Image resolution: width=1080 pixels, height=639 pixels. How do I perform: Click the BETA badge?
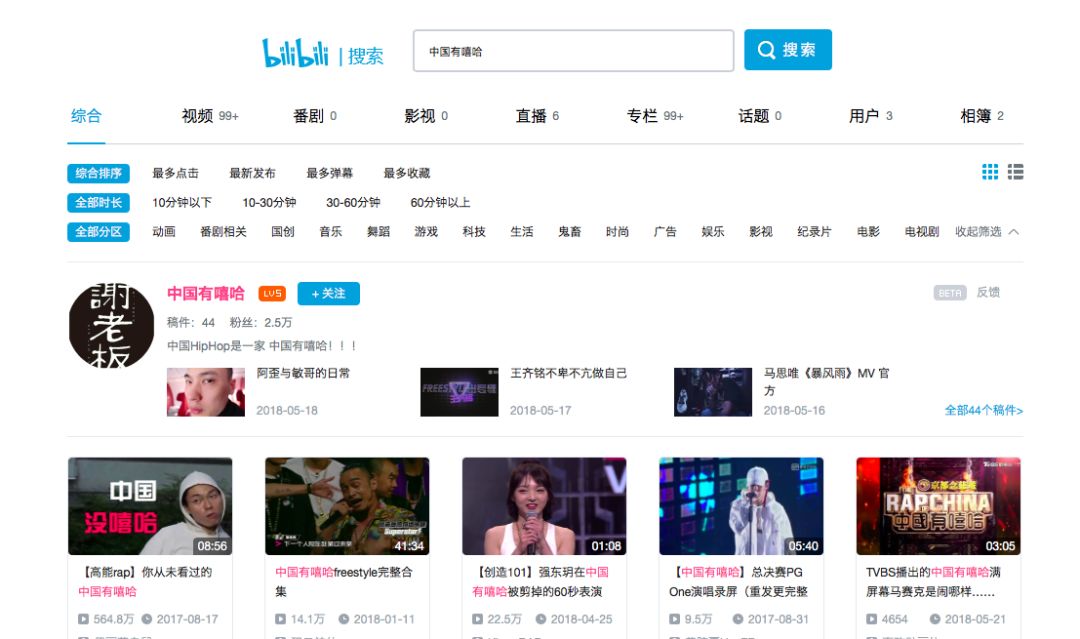[950, 293]
